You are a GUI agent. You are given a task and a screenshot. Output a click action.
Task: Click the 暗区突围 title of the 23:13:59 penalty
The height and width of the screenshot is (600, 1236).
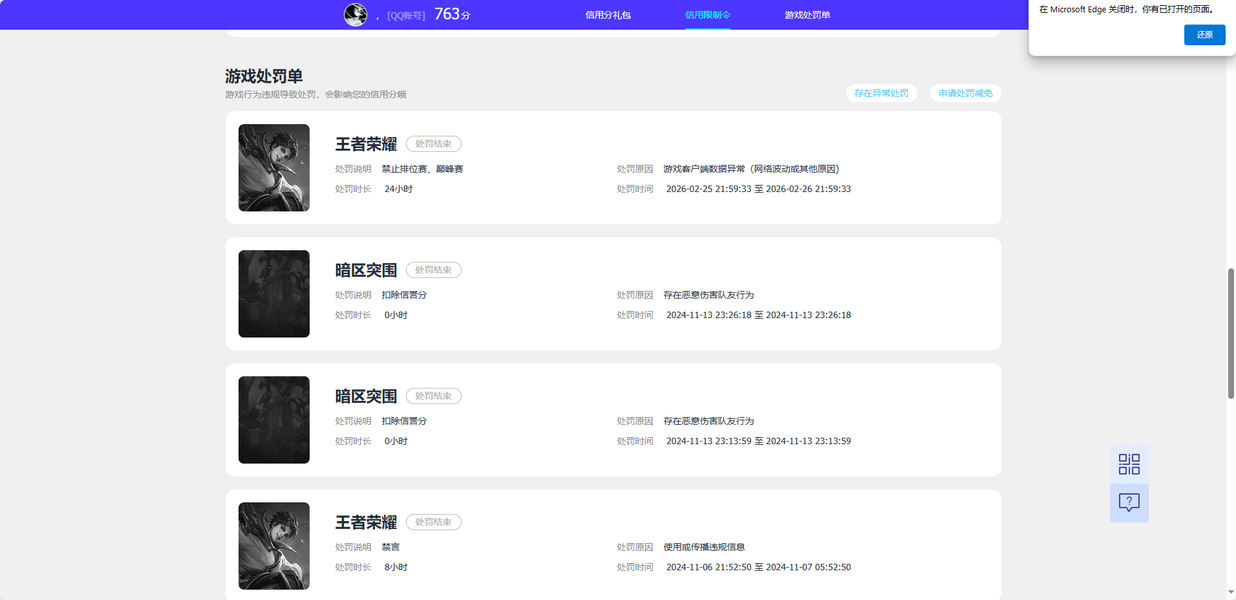click(x=366, y=396)
